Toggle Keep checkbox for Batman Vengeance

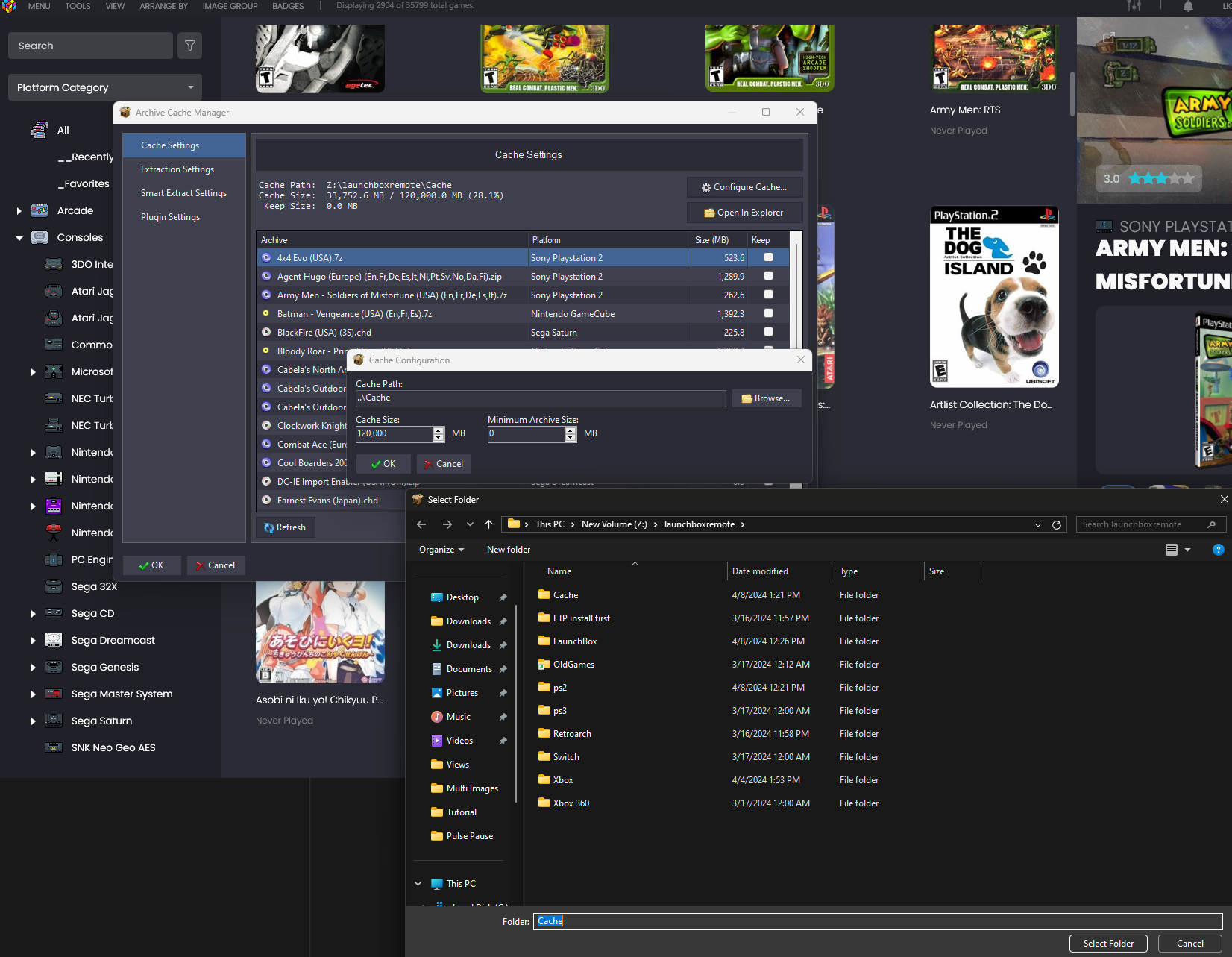click(768, 313)
